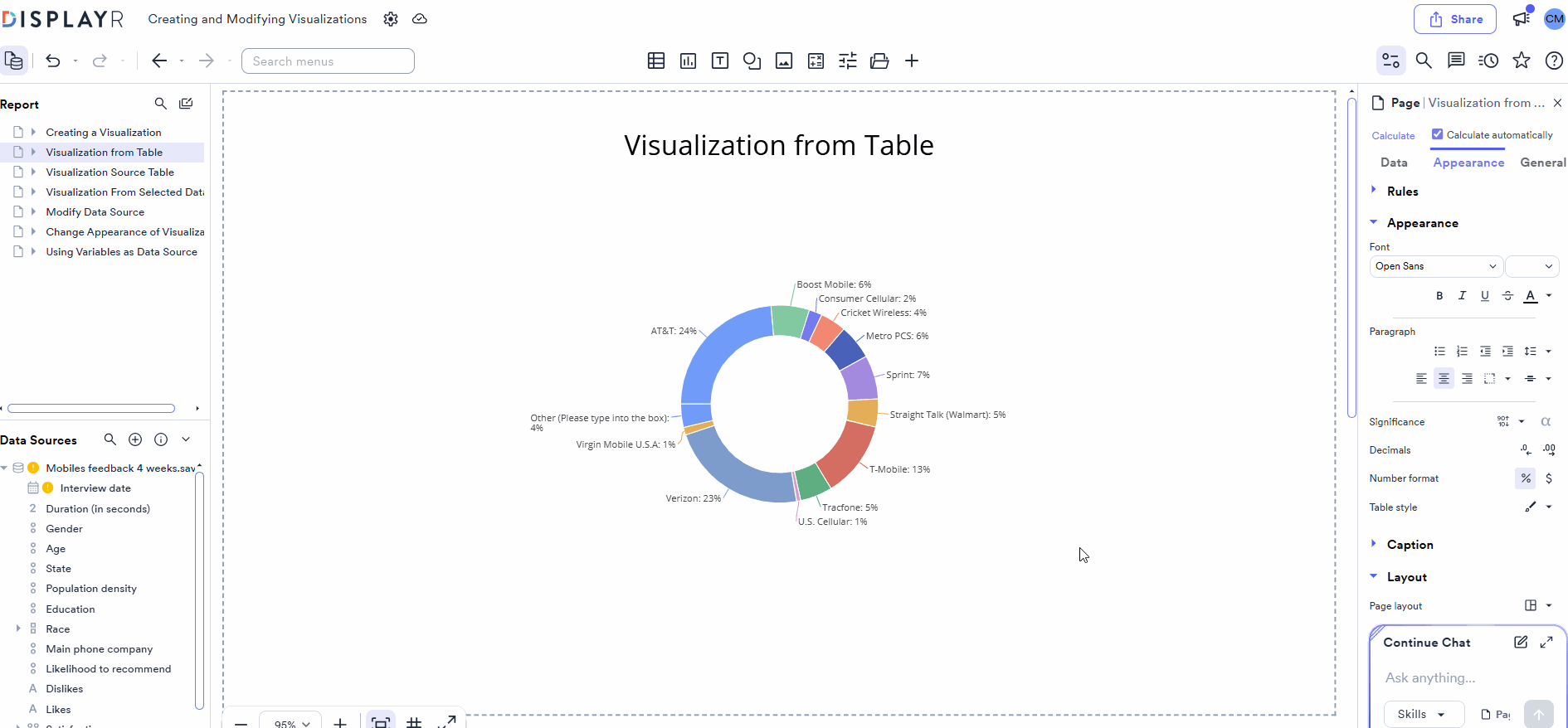Click the Report tree horizontal scrollbar
The height and width of the screenshot is (728, 1568).
(91, 408)
